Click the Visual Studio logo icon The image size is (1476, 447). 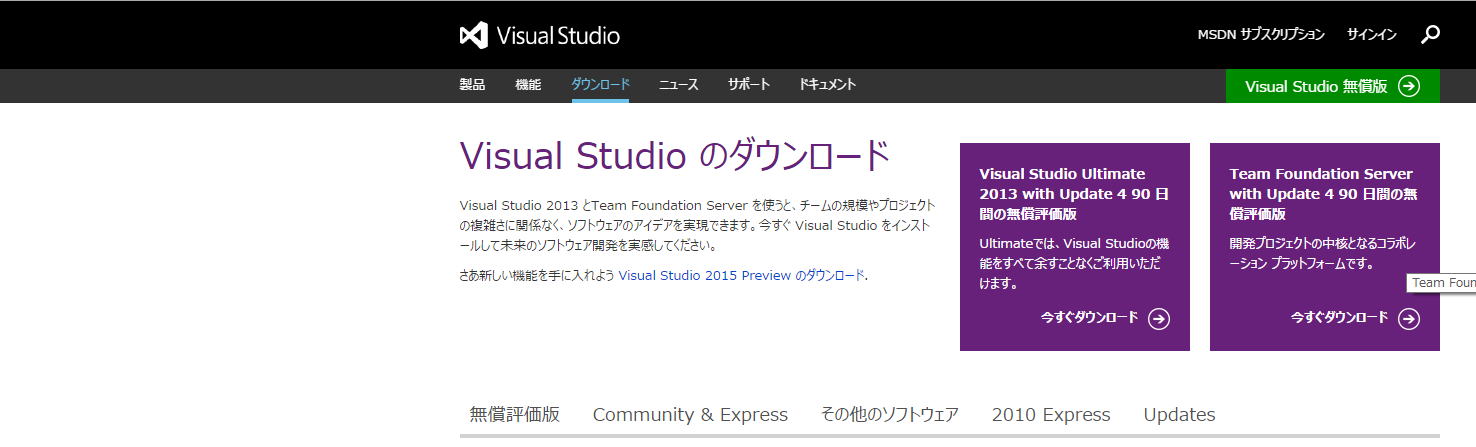pyautogui.click(x=473, y=35)
